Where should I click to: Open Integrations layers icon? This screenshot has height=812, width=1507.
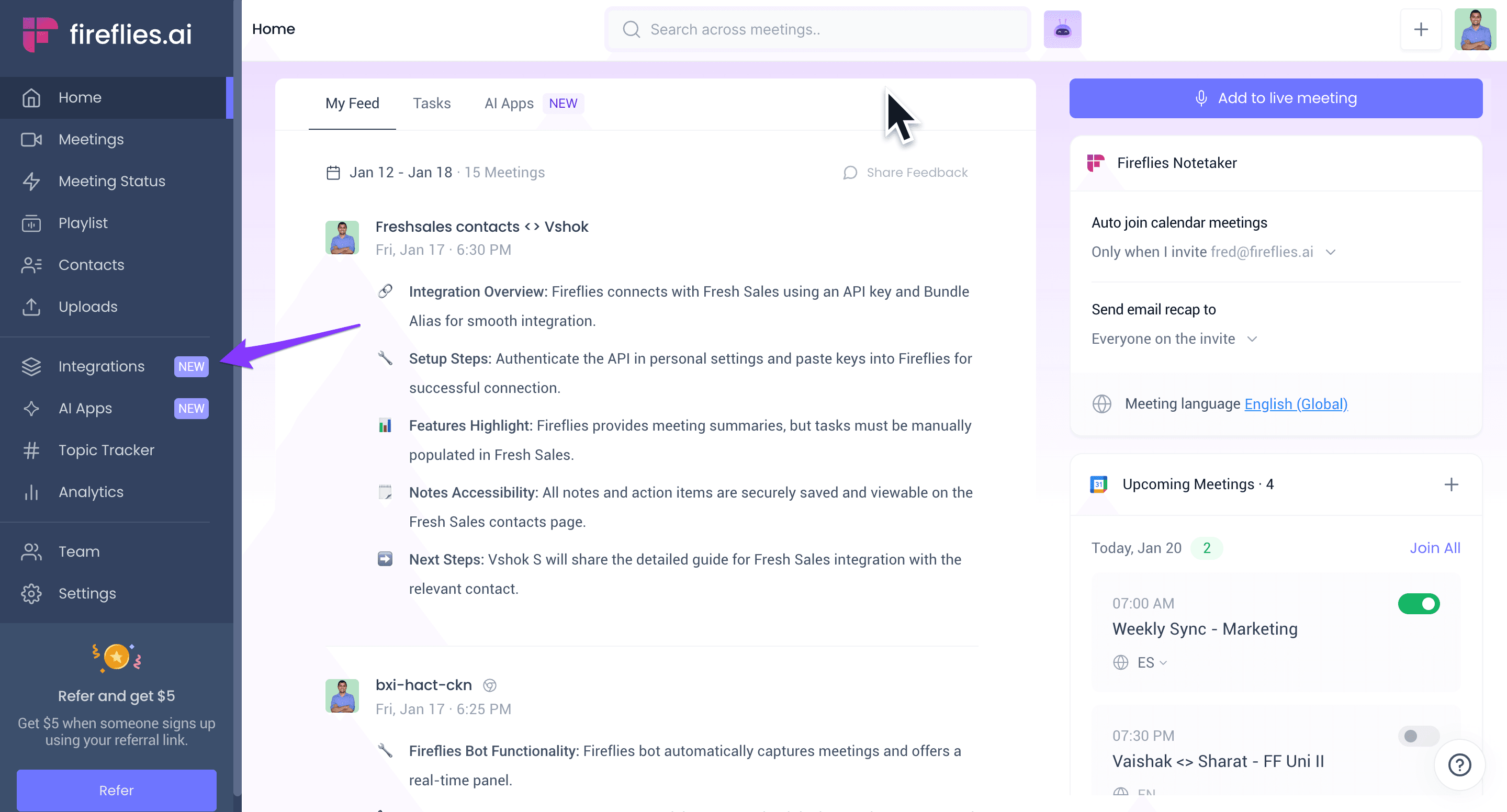pyautogui.click(x=31, y=366)
